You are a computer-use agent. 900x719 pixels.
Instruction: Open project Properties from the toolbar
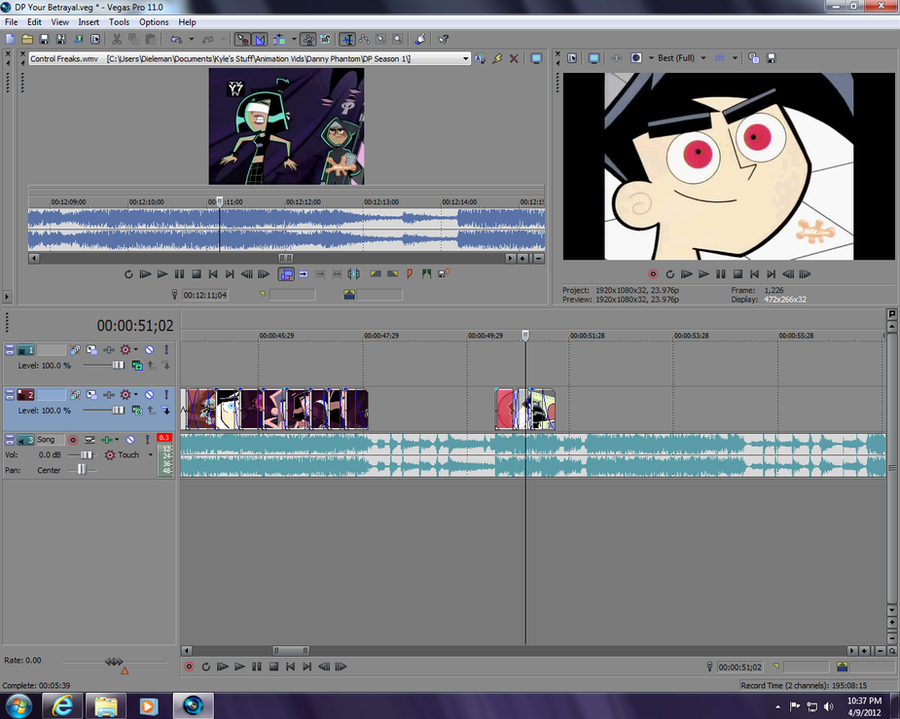point(95,39)
